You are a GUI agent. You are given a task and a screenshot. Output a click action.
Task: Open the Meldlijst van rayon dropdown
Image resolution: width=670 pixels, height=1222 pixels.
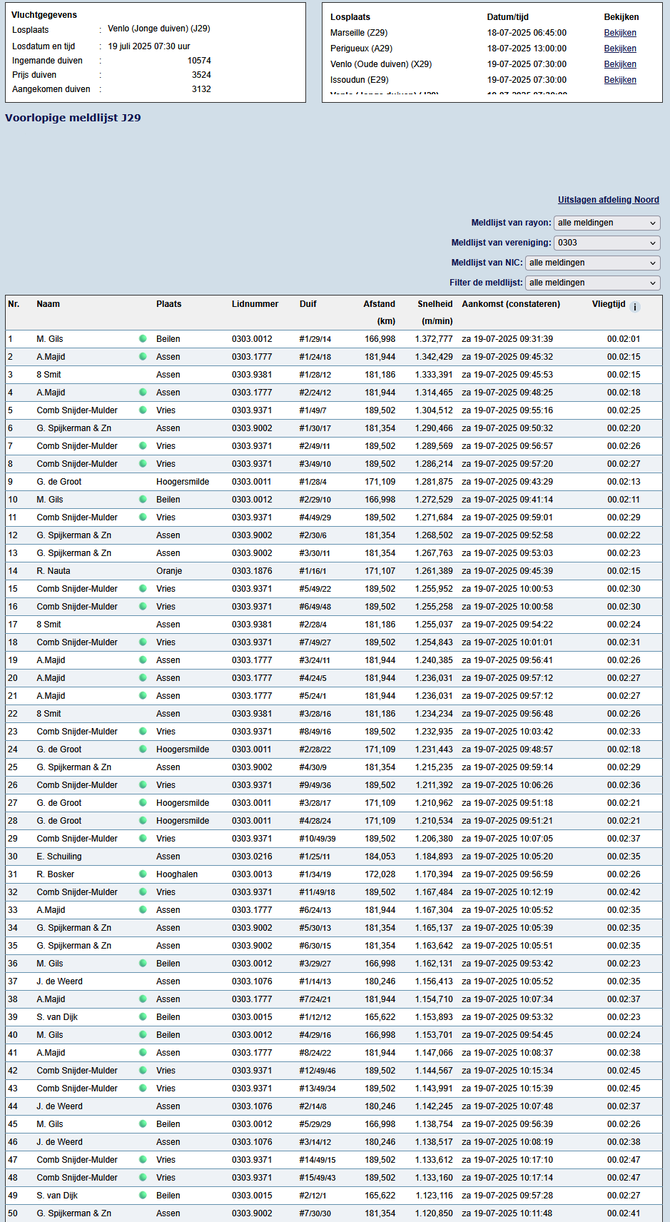607,223
